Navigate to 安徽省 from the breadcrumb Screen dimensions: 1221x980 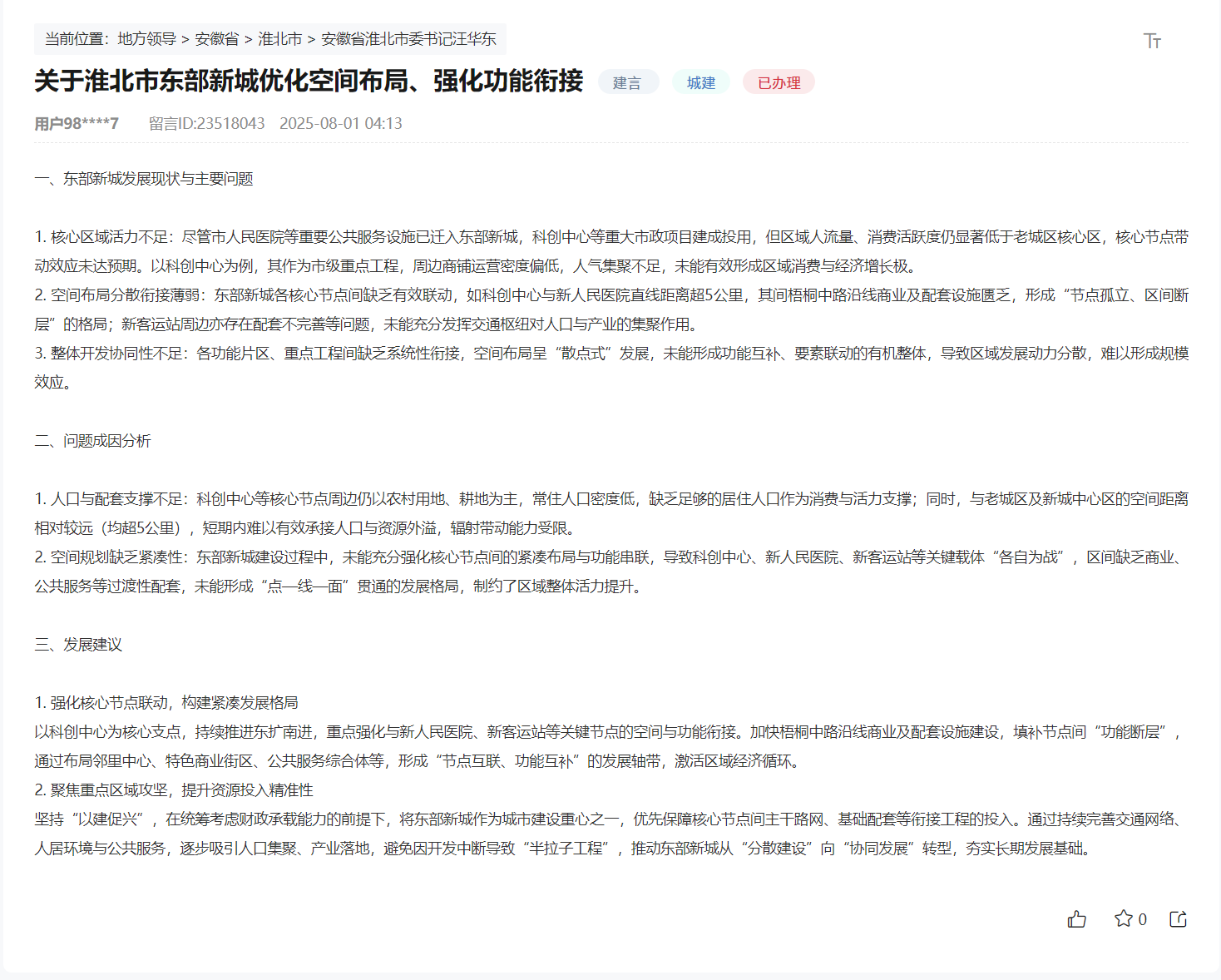tap(218, 39)
